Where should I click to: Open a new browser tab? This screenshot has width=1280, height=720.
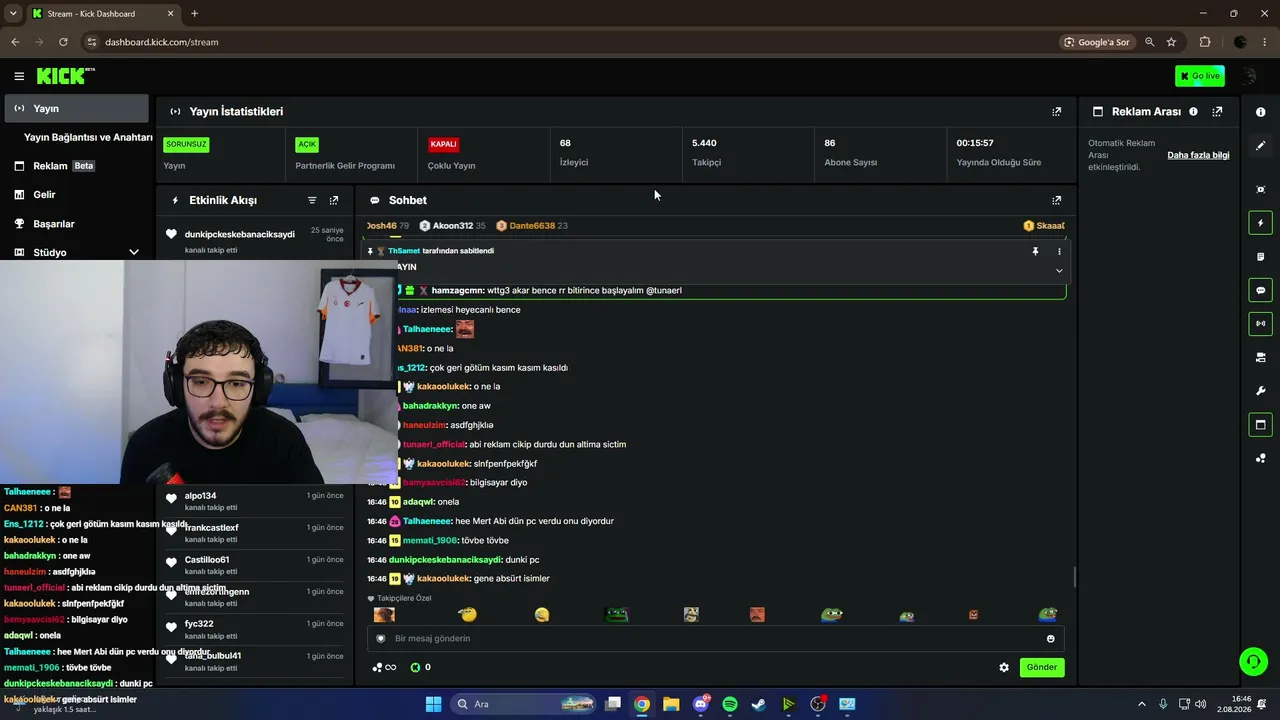(194, 14)
